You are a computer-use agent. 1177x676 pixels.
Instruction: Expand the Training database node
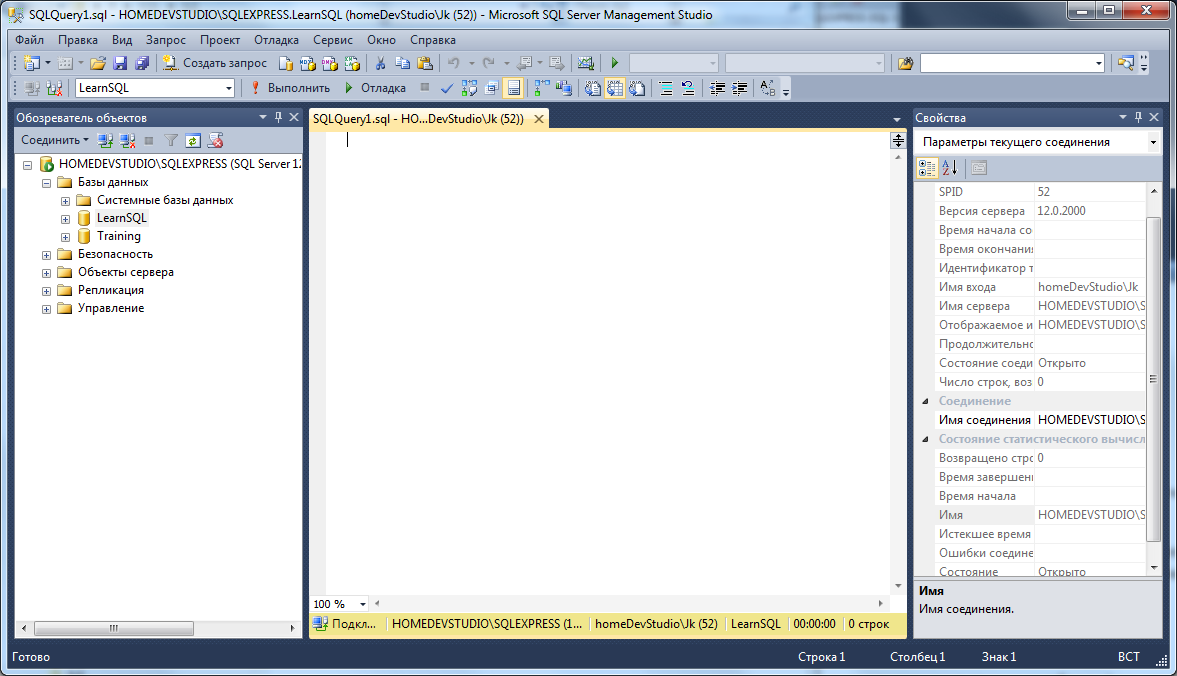pos(65,237)
